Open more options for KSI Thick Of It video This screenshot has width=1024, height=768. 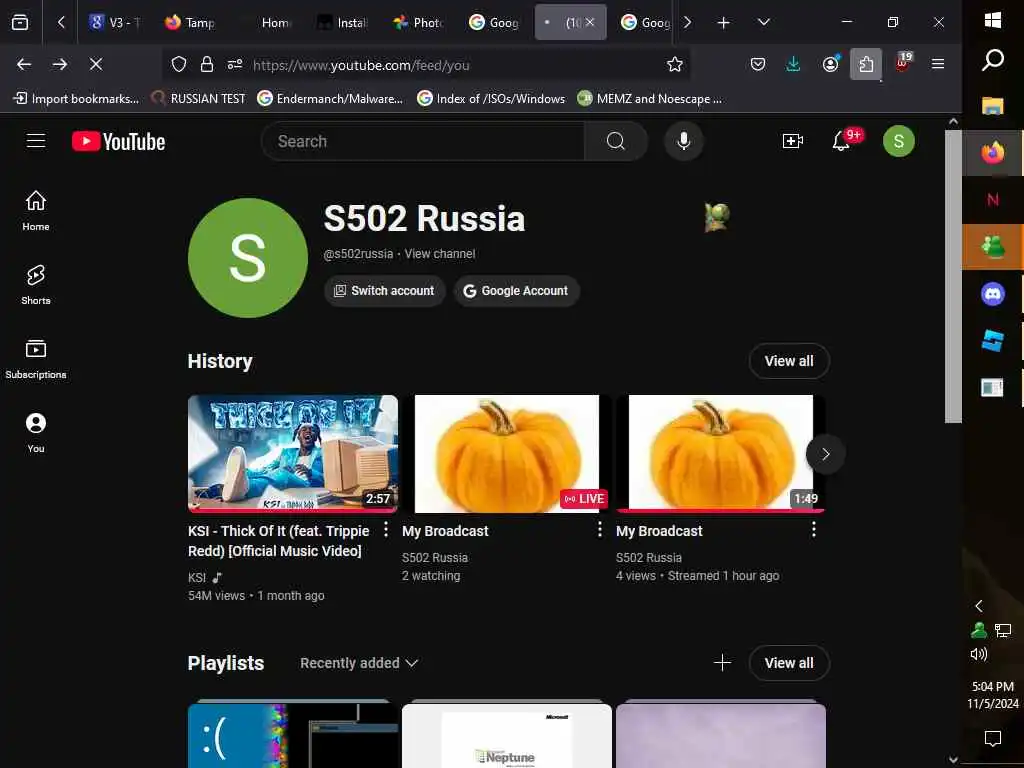(x=386, y=530)
